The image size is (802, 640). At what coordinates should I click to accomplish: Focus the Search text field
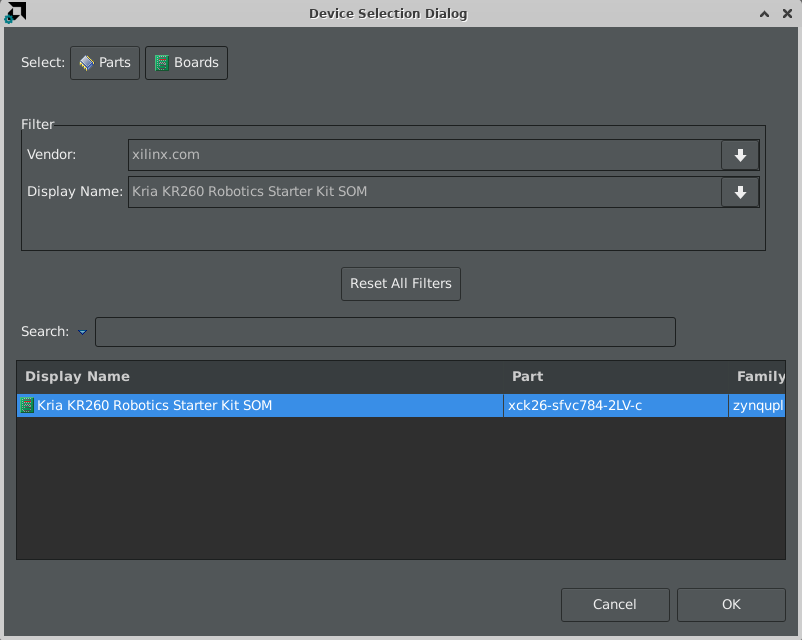(385, 332)
